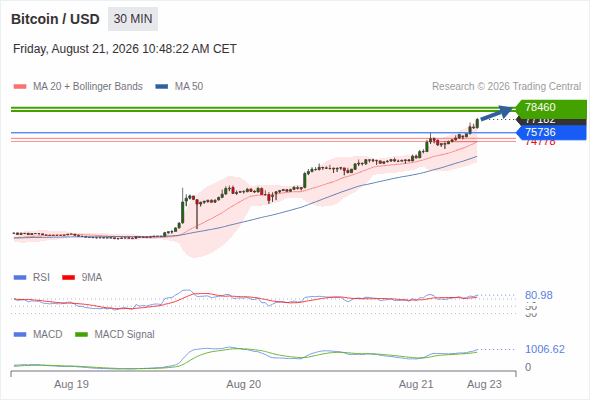Click the Aug 19 date axis label
This screenshot has width=590, height=400.
pyautogui.click(x=71, y=385)
